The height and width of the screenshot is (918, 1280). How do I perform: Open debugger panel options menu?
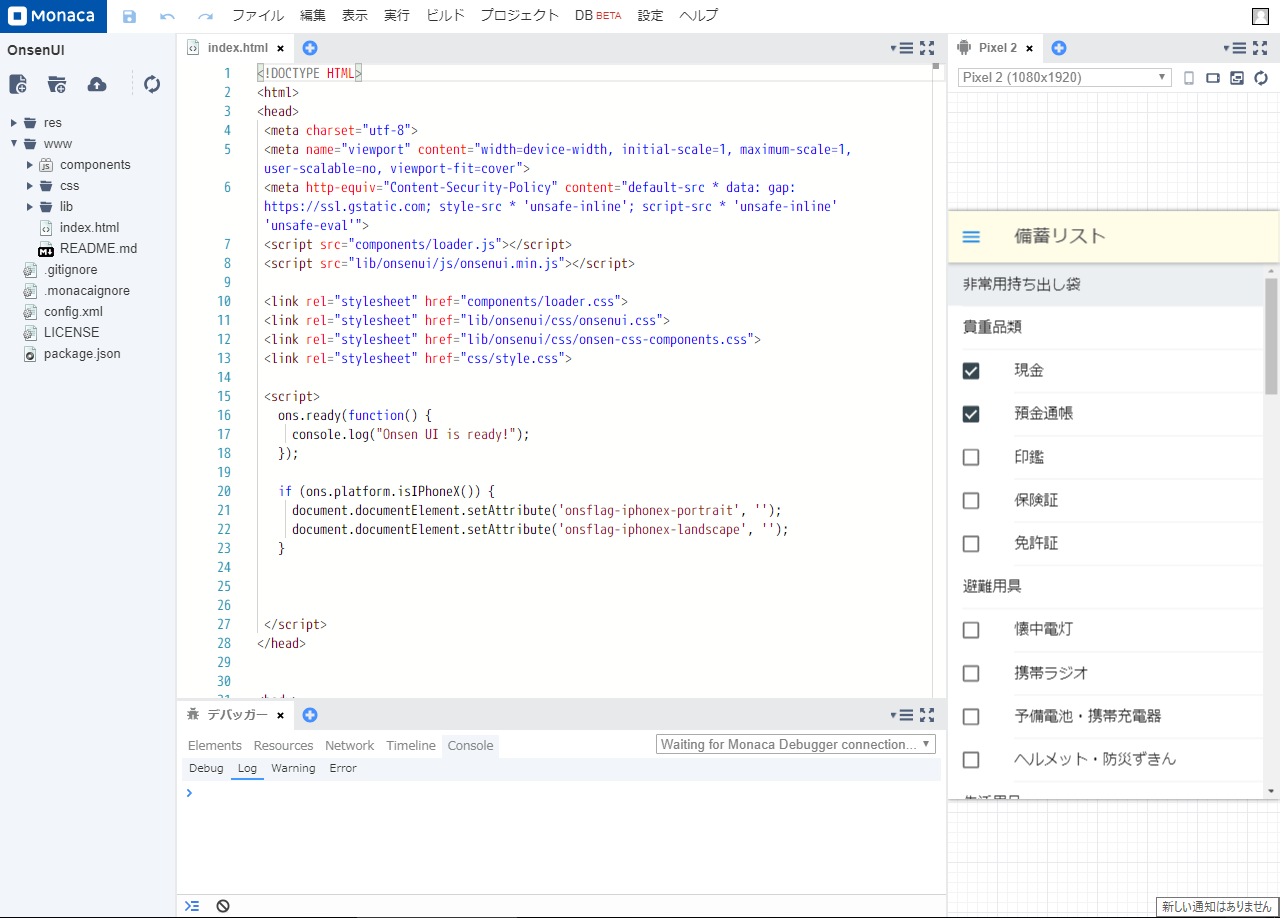coord(903,715)
